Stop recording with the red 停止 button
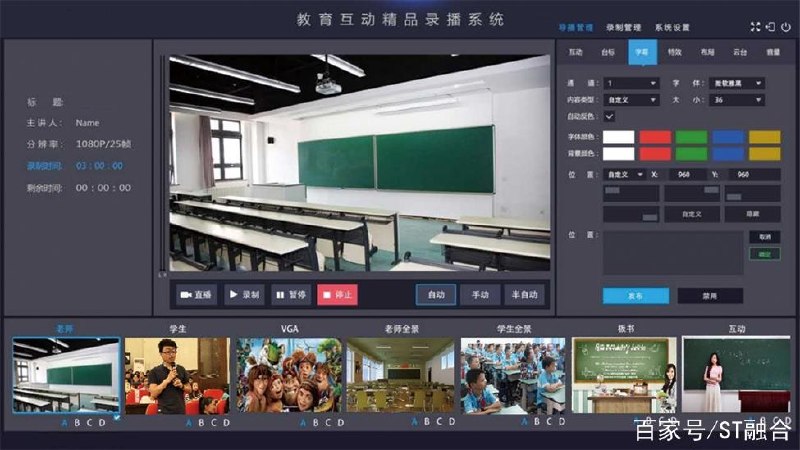Screen dimensions: 800x450 [337, 295]
